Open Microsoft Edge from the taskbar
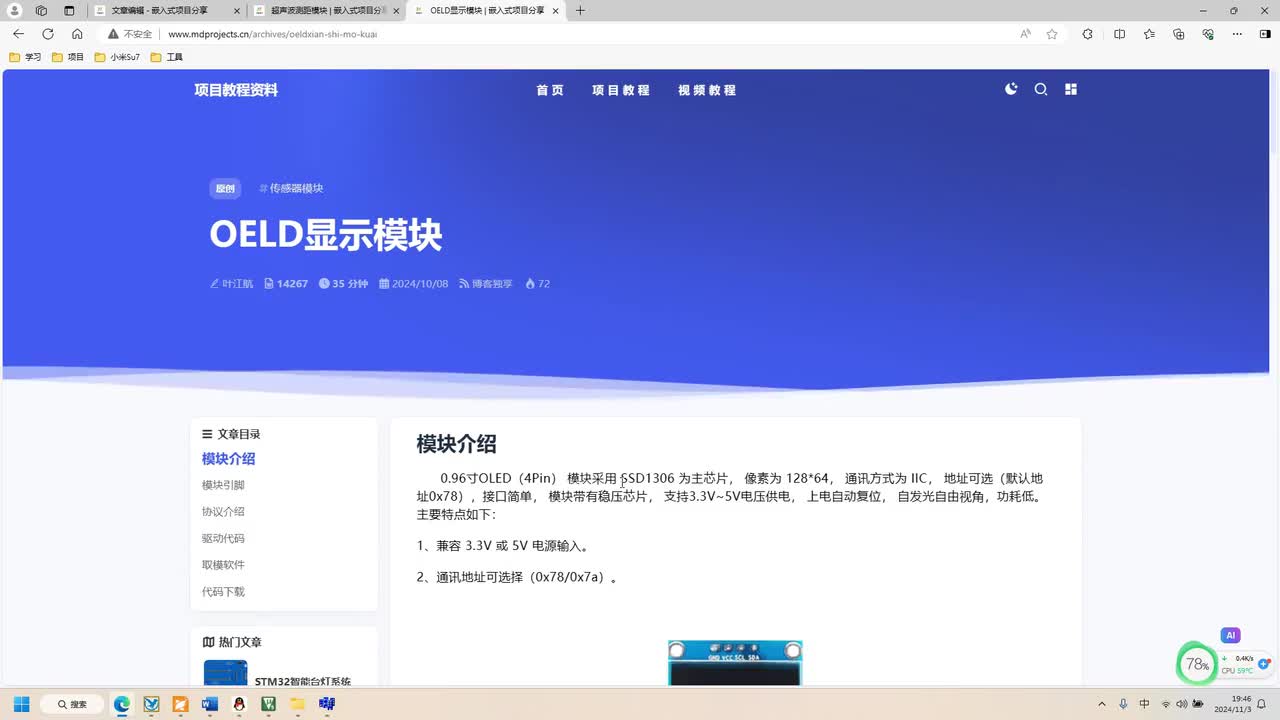Viewport: 1280px width, 720px height. [x=122, y=704]
